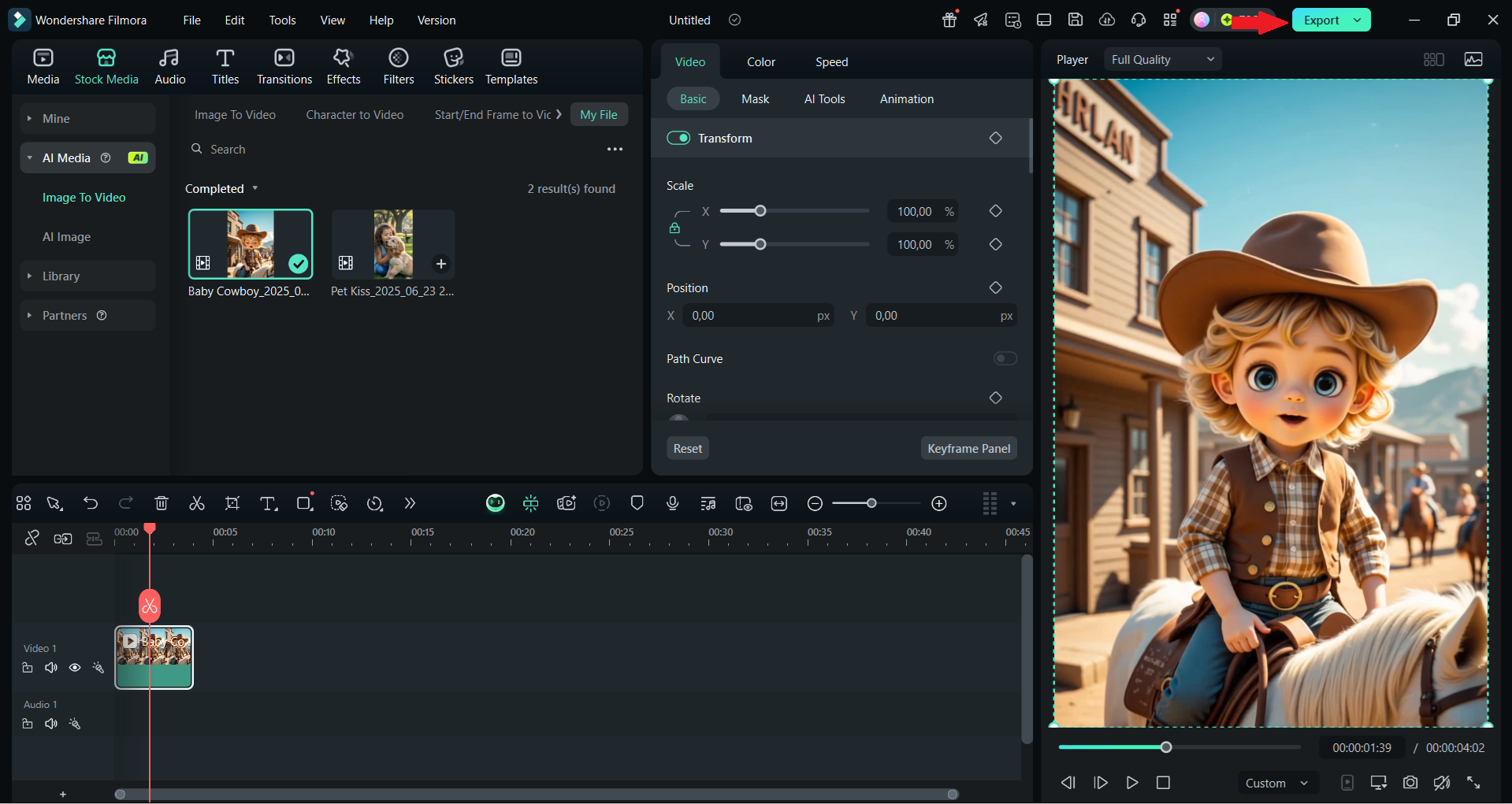Split clip with the scissors icon
The height and width of the screenshot is (804, 1512).
tap(197, 503)
